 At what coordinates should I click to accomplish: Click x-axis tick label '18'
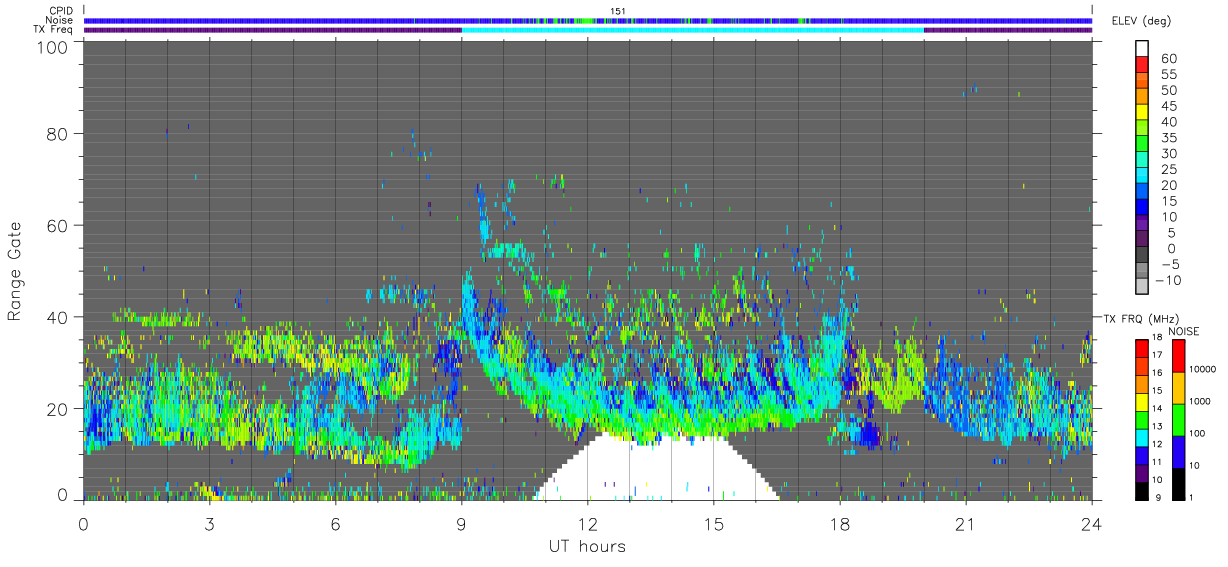click(840, 523)
